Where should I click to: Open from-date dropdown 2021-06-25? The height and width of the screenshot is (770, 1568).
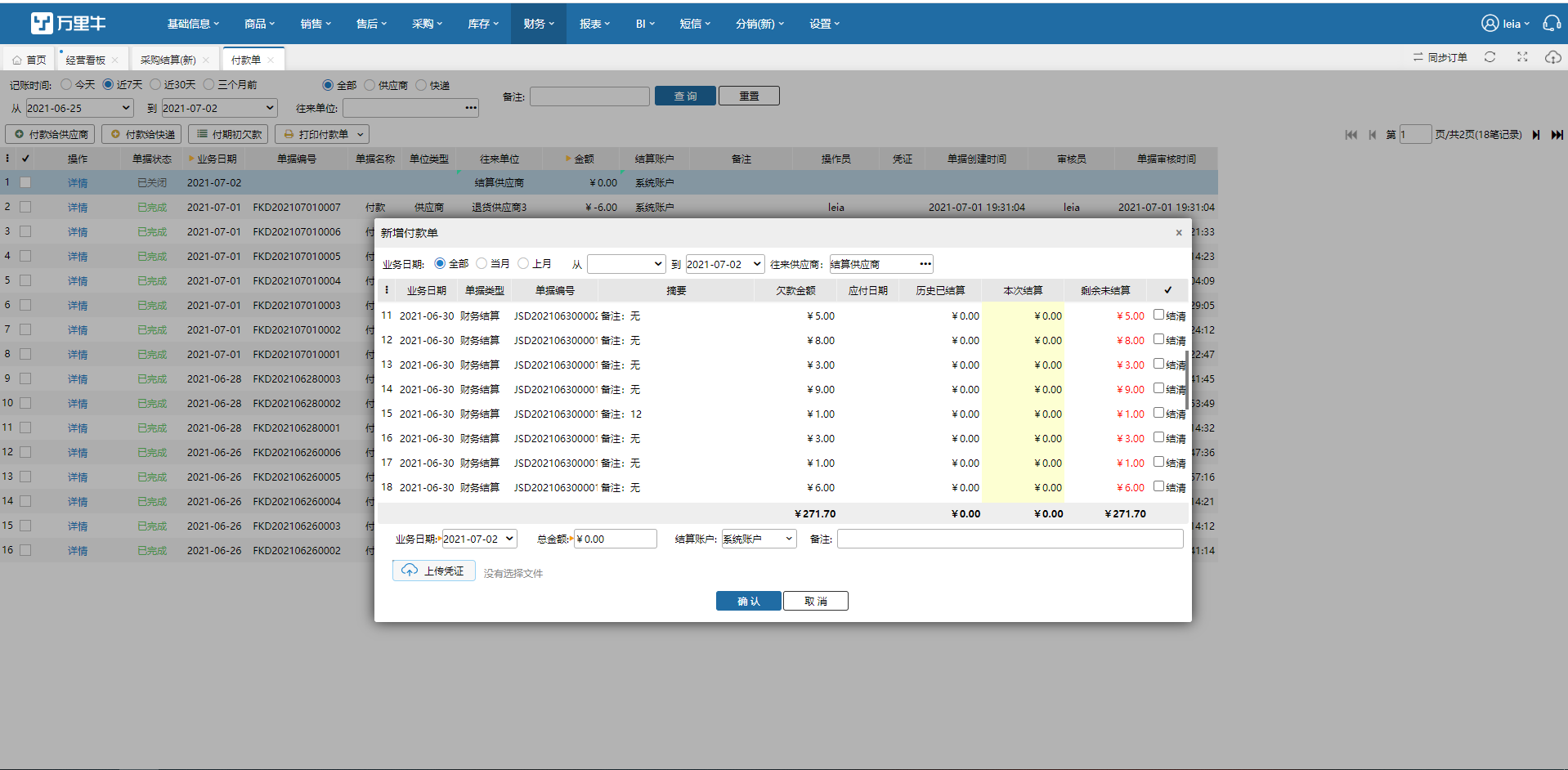pyautogui.click(x=126, y=108)
